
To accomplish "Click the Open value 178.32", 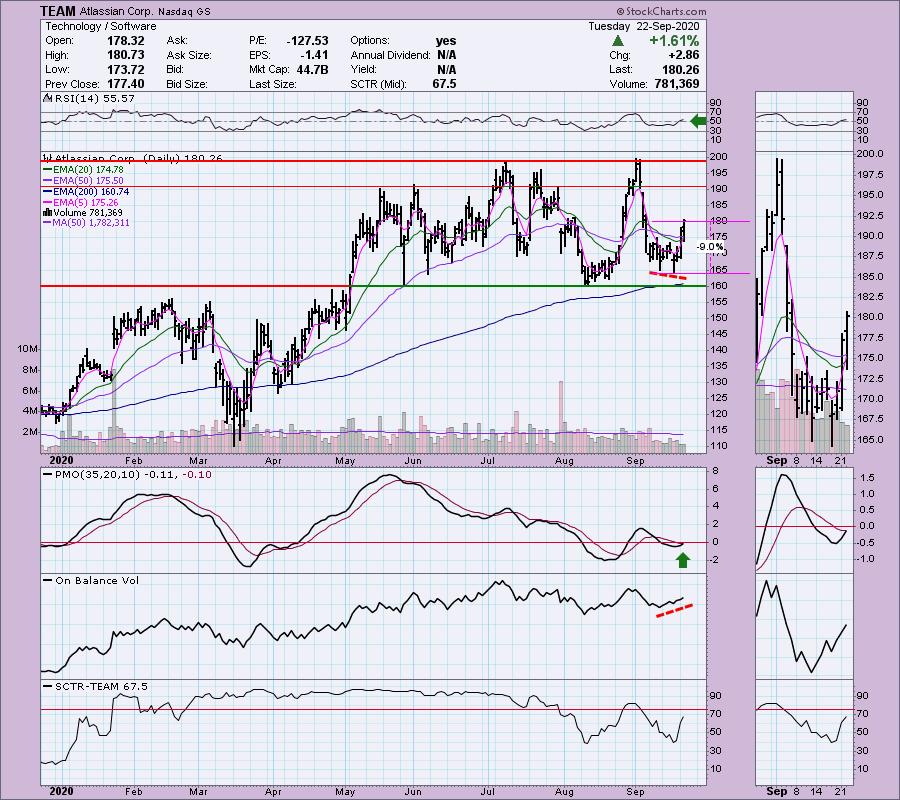I will 125,41.
